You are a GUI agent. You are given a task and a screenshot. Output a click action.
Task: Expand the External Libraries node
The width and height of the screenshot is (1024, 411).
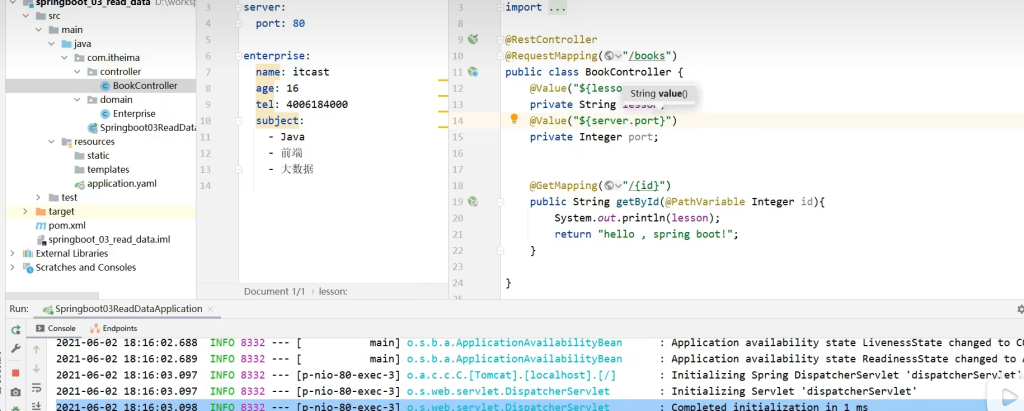(x=12, y=254)
